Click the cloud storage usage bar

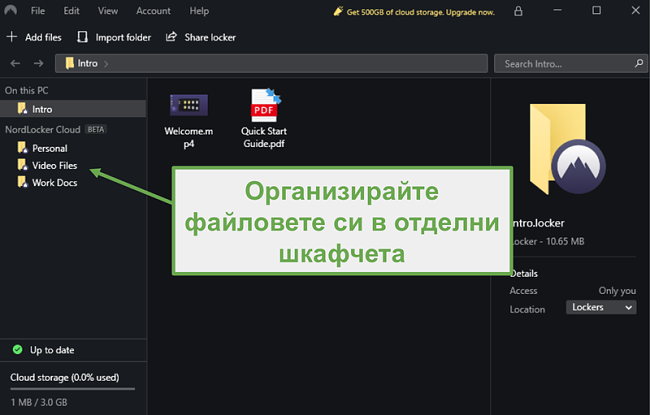73,389
